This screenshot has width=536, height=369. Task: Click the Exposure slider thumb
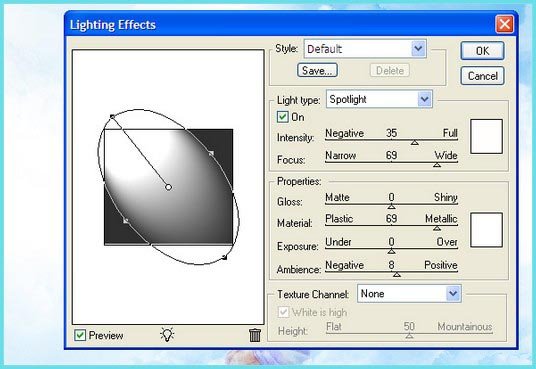tap(391, 251)
